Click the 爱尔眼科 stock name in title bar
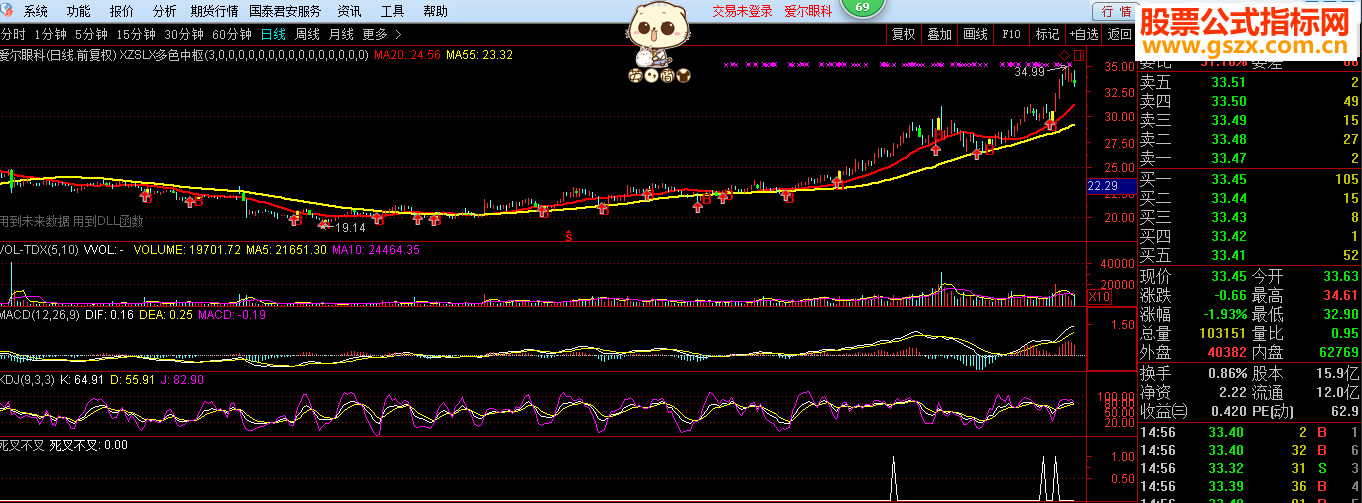Screen dimensions: 1362x503 pyautogui.click(x=808, y=11)
